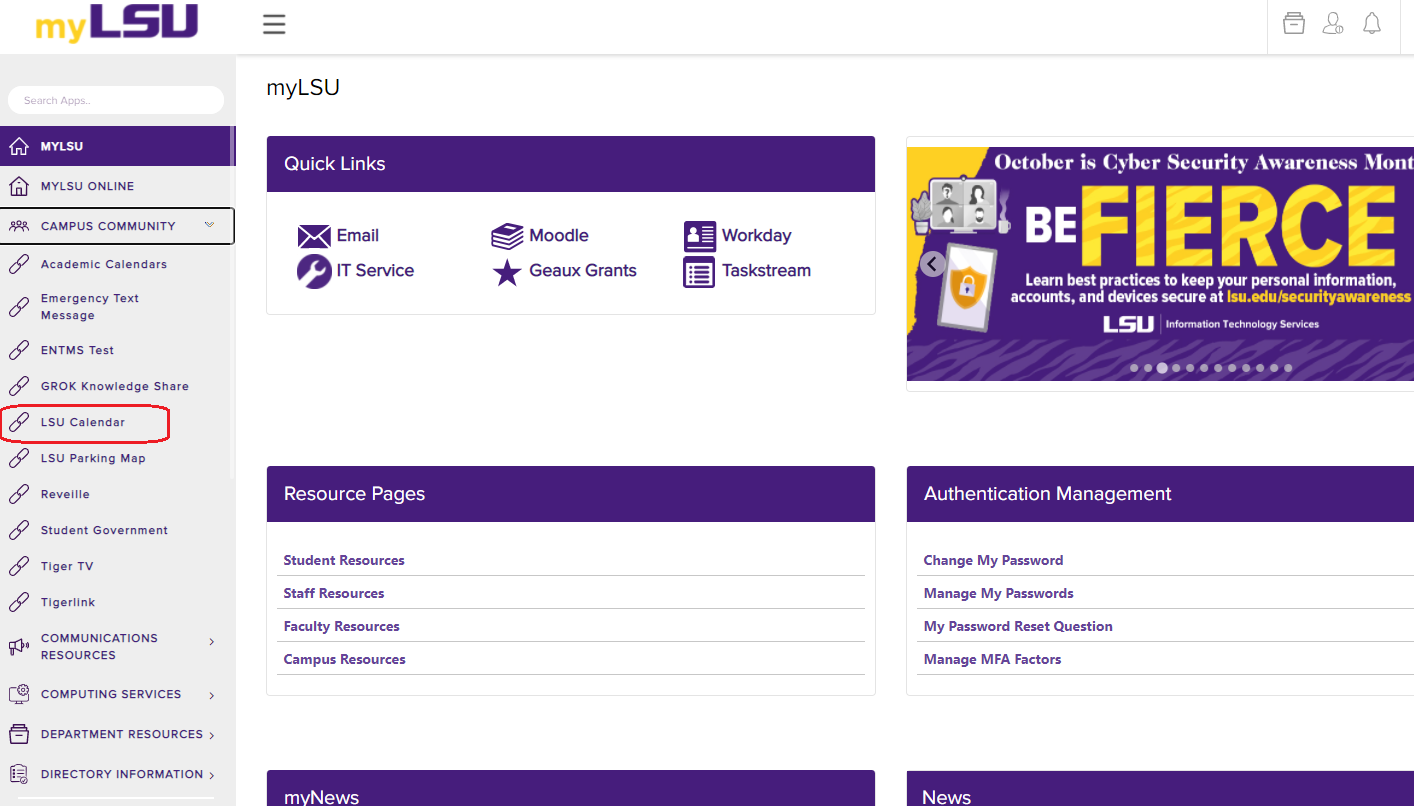Open the notifications bell icon
Image resolution: width=1414 pixels, height=806 pixels.
coord(1372,23)
